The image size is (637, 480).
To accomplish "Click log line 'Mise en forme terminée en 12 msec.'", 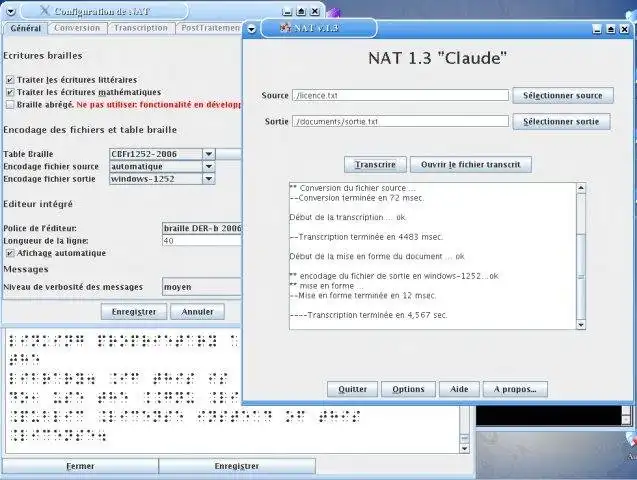I will pyautogui.click(x=363, y=296).
